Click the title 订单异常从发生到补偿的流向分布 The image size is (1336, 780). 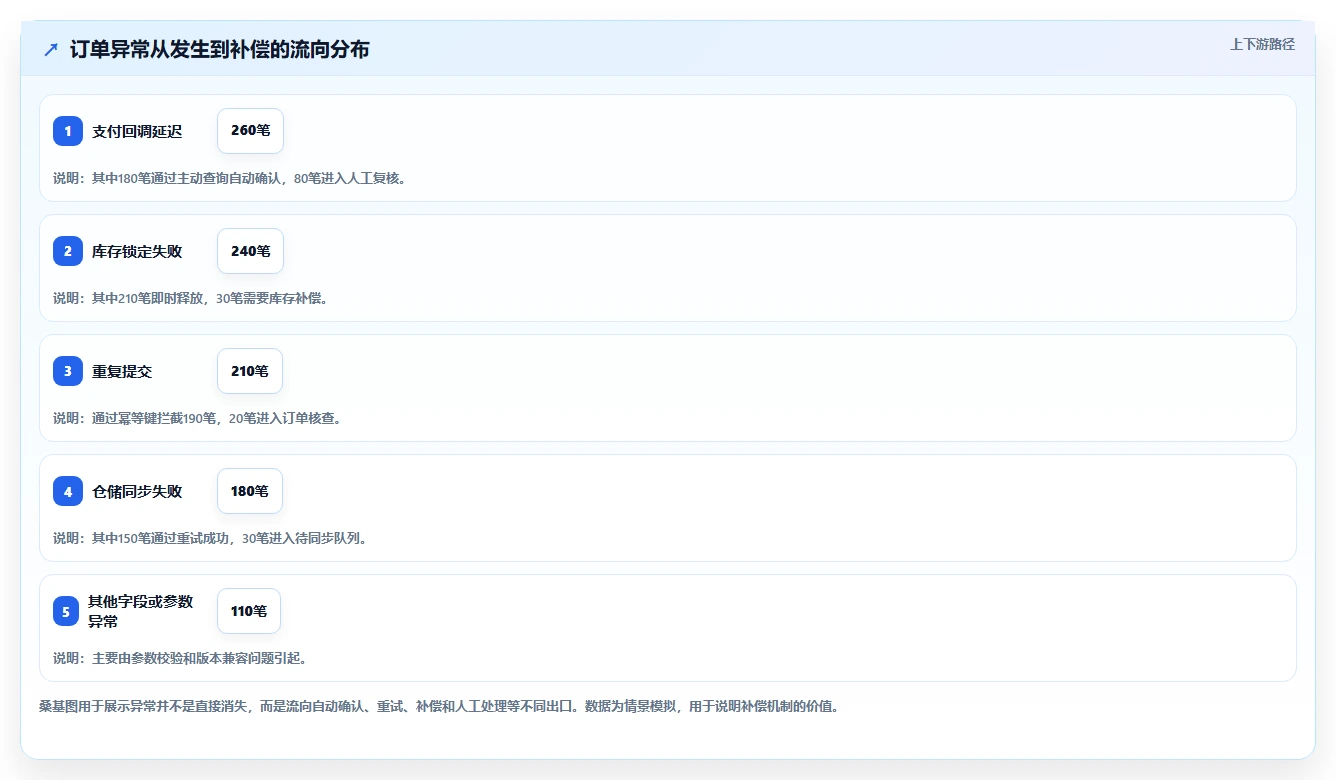tap(219, 49)
